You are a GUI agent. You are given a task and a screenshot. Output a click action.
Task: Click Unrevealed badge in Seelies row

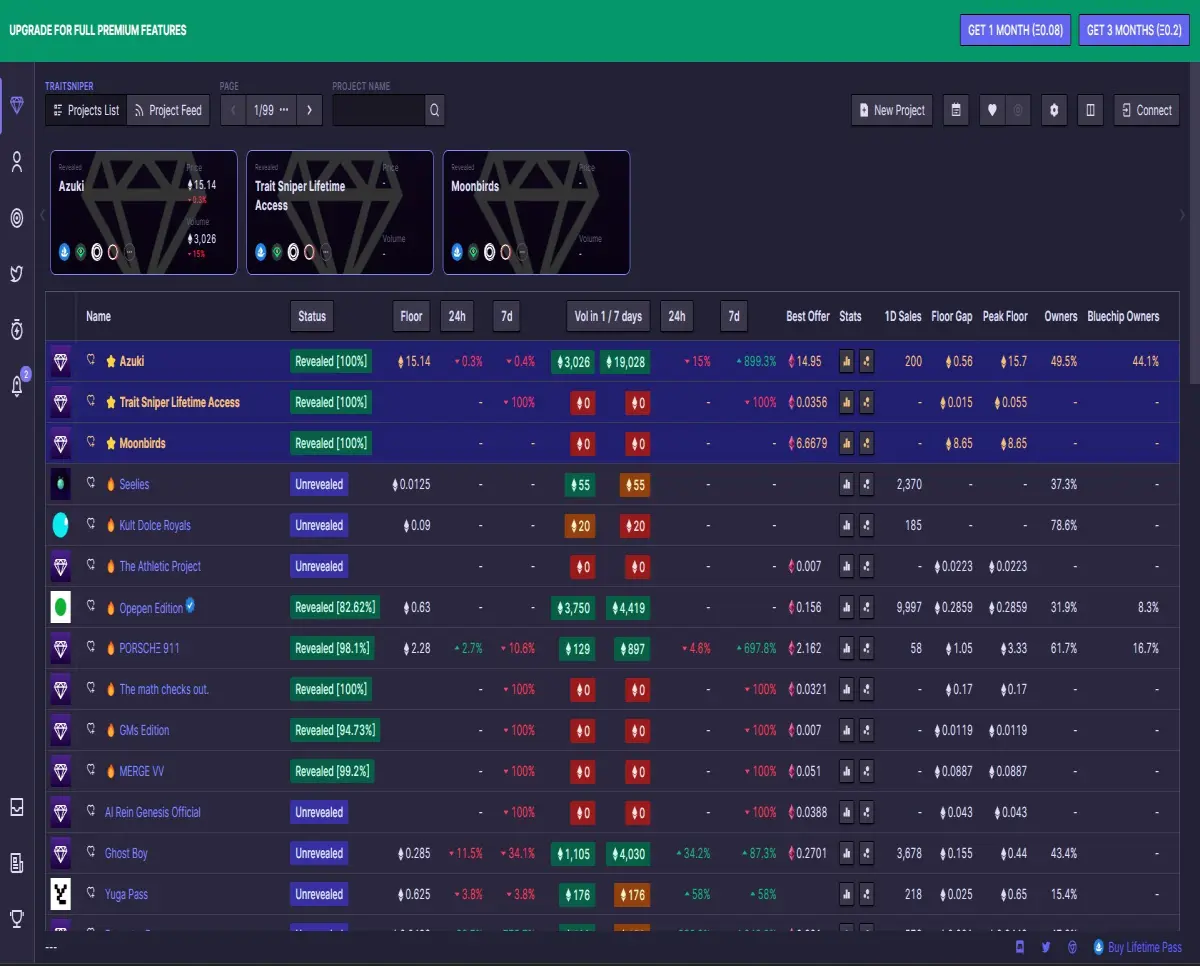[x=319, y=484]
